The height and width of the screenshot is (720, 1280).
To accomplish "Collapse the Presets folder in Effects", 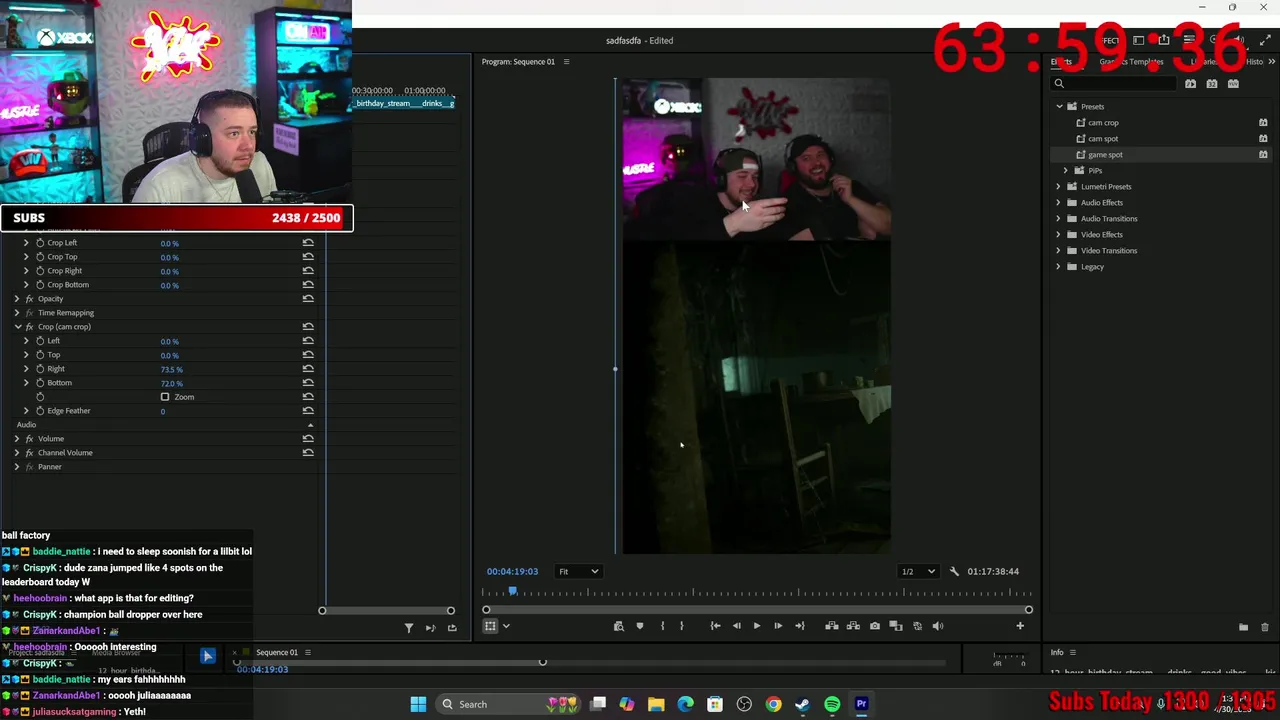I will coord(1059,107).
